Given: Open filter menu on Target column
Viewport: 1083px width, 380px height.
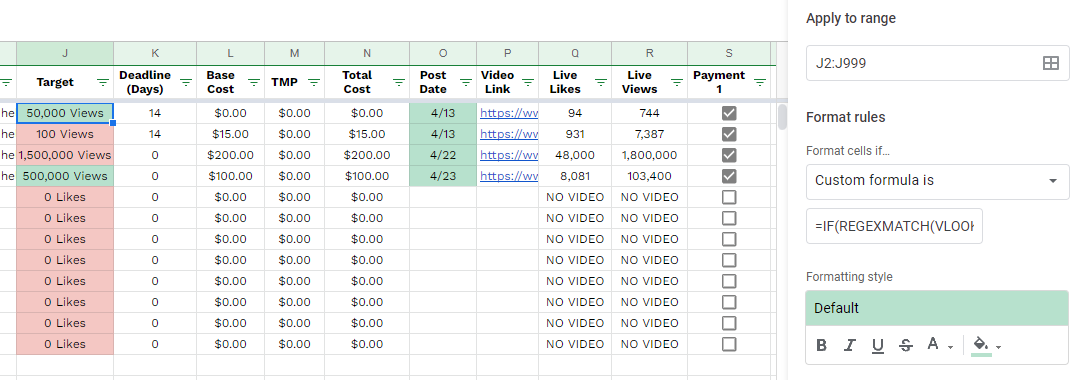Looking at the screenshot, I should [x=103, y=82].
